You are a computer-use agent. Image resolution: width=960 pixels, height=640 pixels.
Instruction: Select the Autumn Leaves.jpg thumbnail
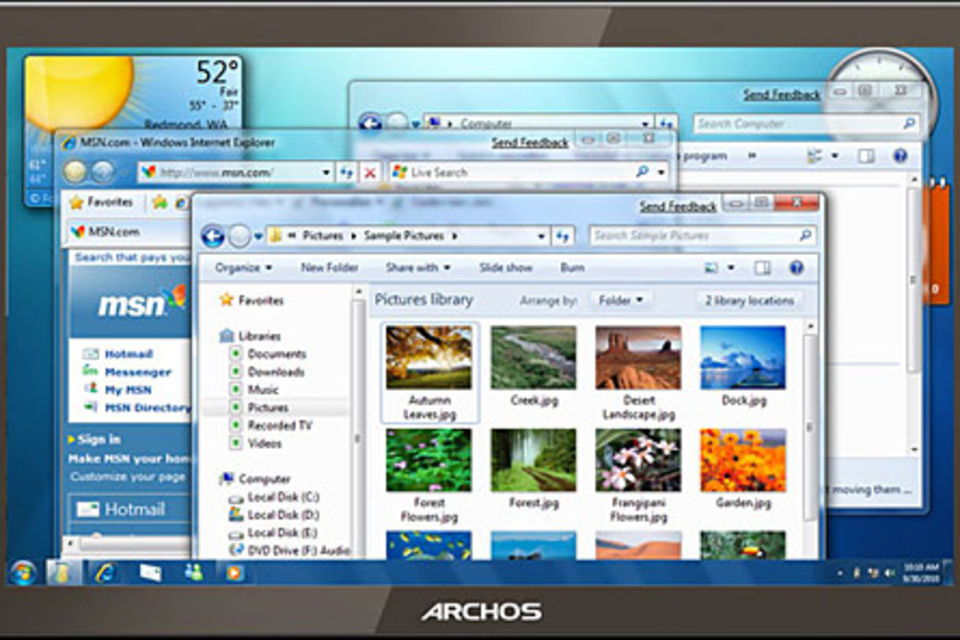(x=429, y=357)
